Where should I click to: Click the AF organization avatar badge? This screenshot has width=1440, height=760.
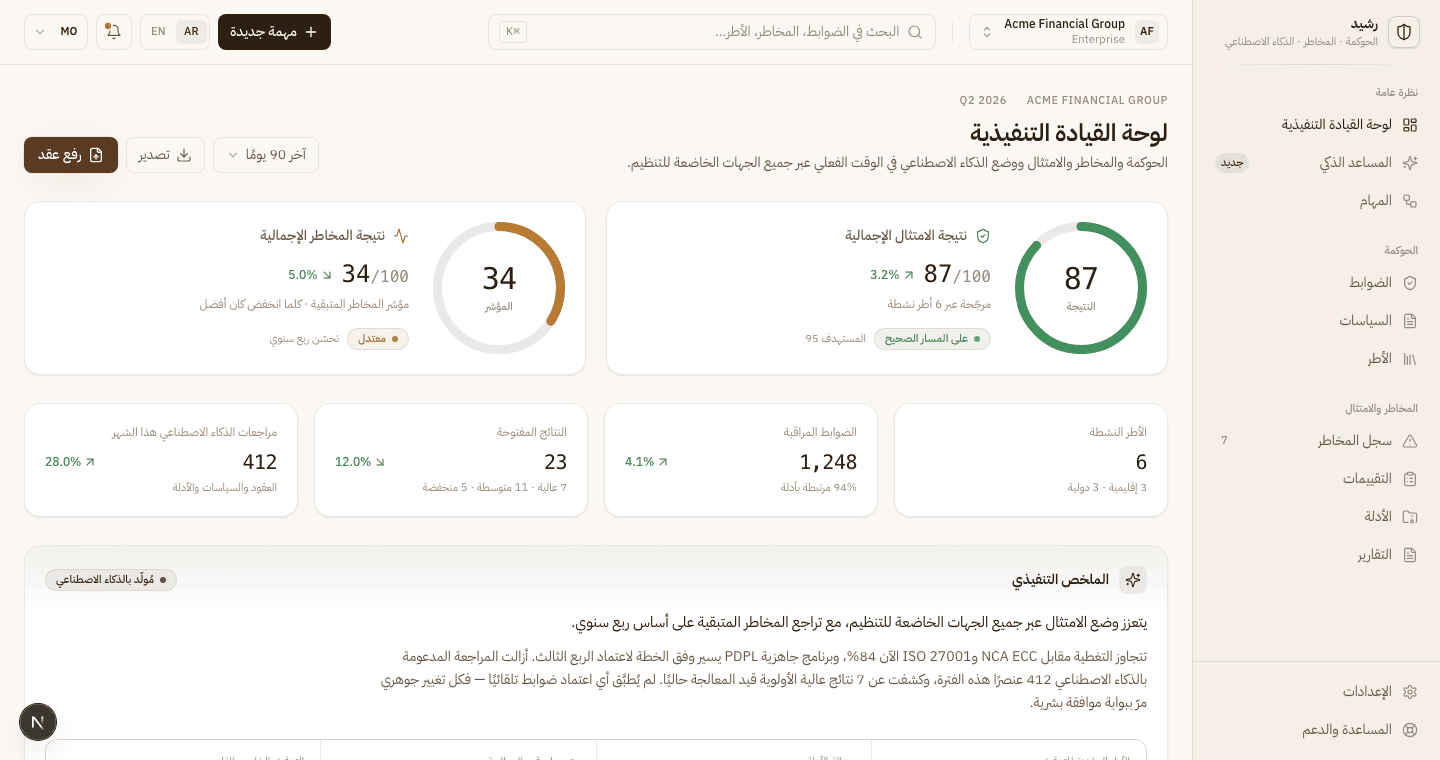pyautogui.click(x=1146, y=32)
